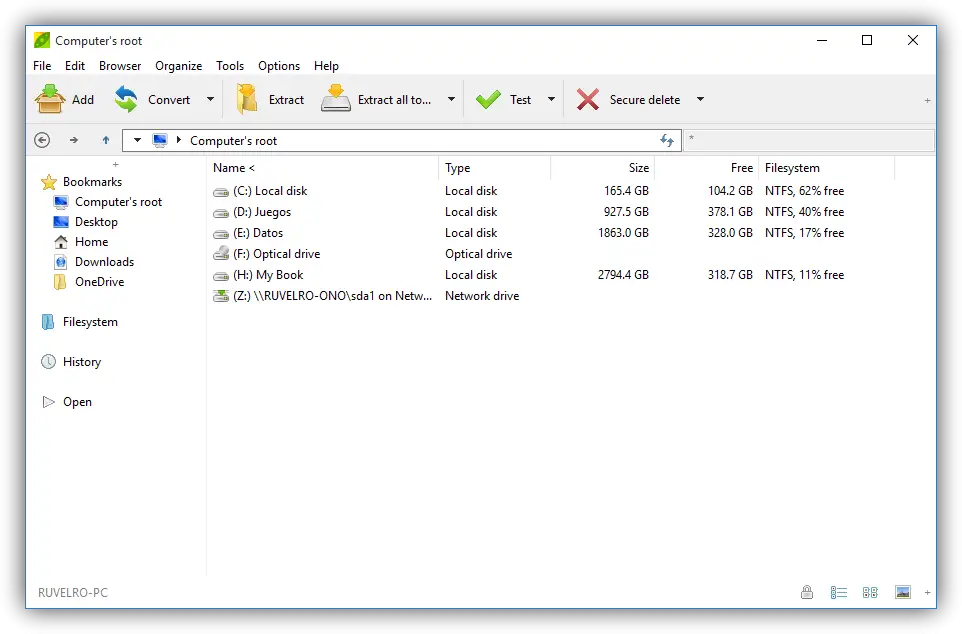Click the Convert blue arrows icon

pos(126,99)
